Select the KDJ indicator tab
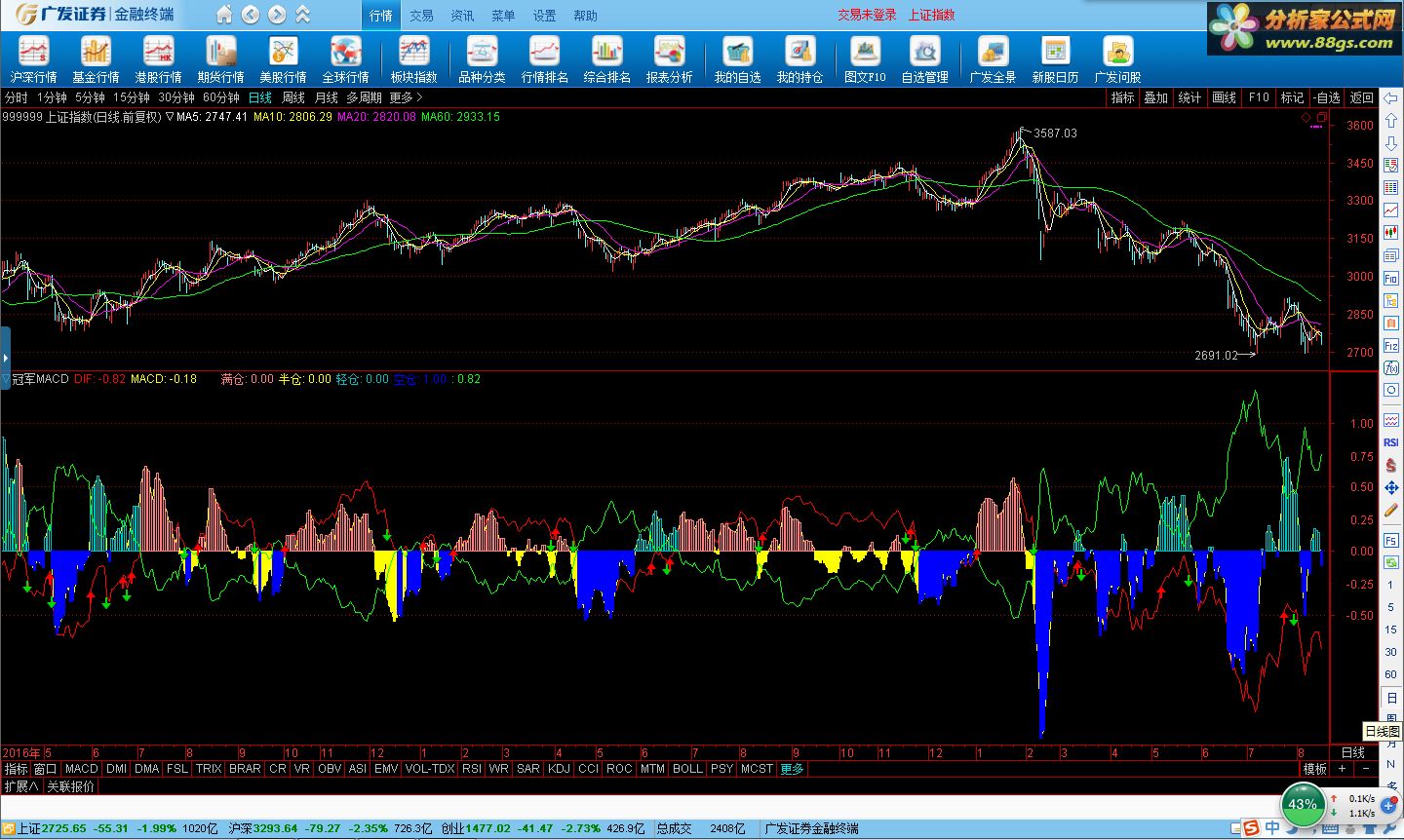 click(x=559, y=769)
